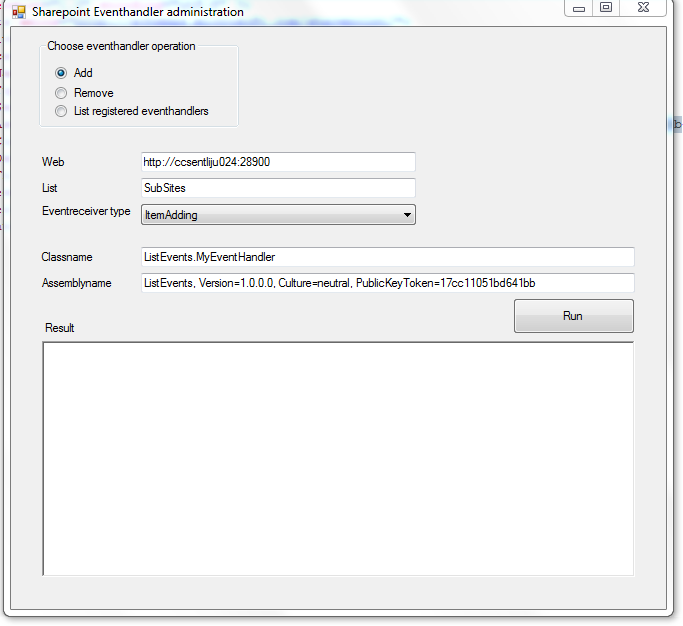Click the 'Choose eventhandler operation' group title
The image size is (683, 626).
click(121, 46)
